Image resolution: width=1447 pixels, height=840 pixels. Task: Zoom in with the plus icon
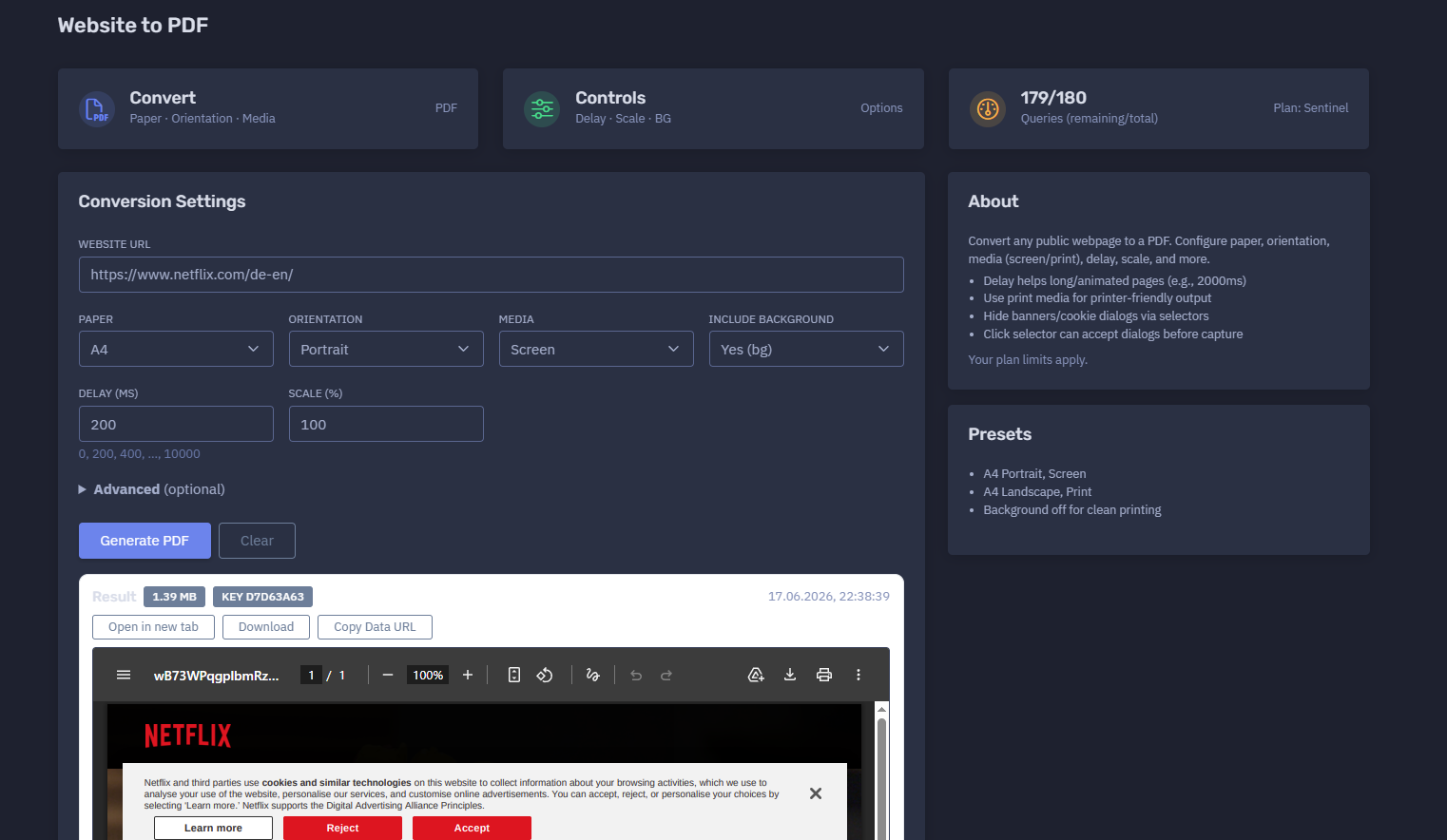pos(468,675)
